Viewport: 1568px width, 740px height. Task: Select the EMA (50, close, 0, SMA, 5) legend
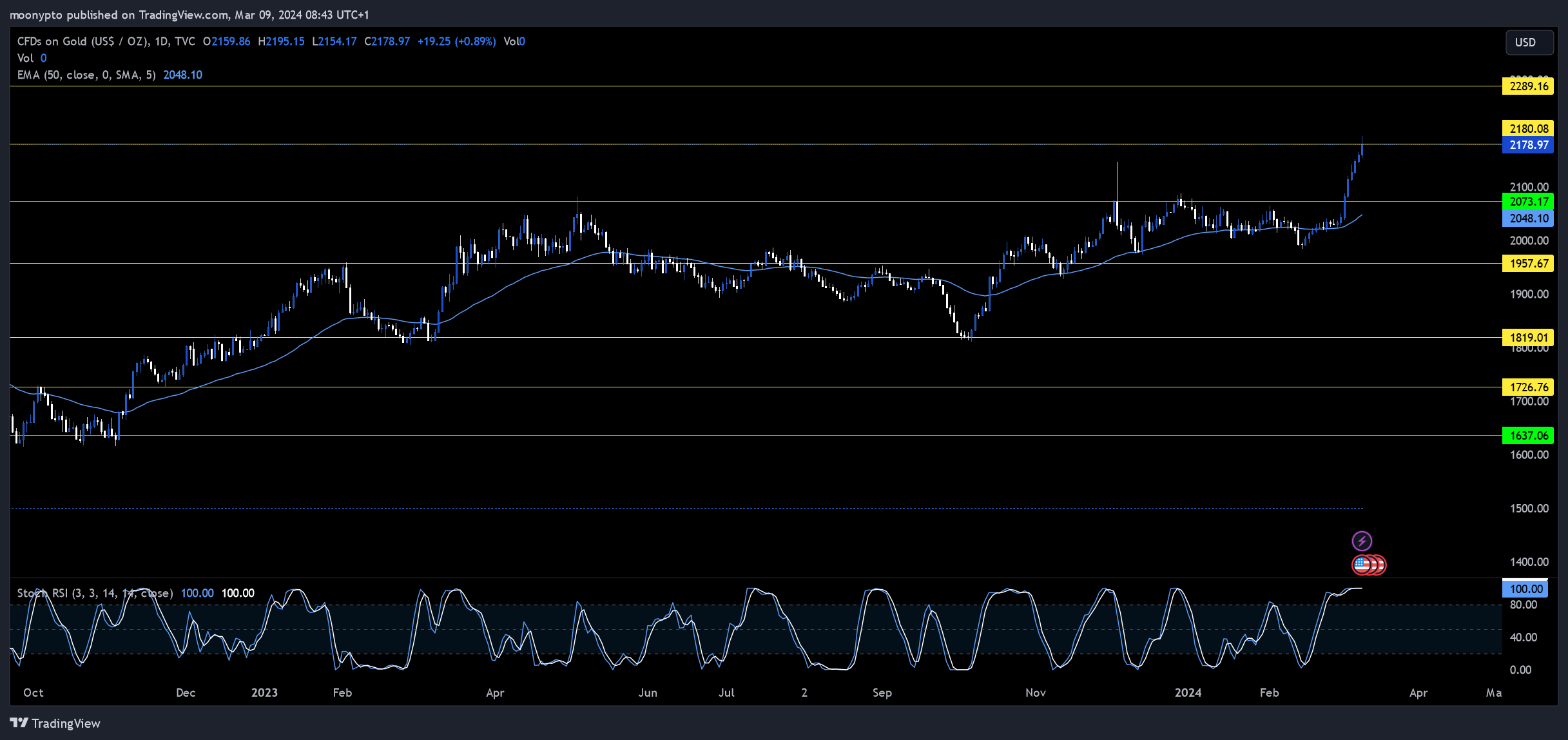[86, 75]
